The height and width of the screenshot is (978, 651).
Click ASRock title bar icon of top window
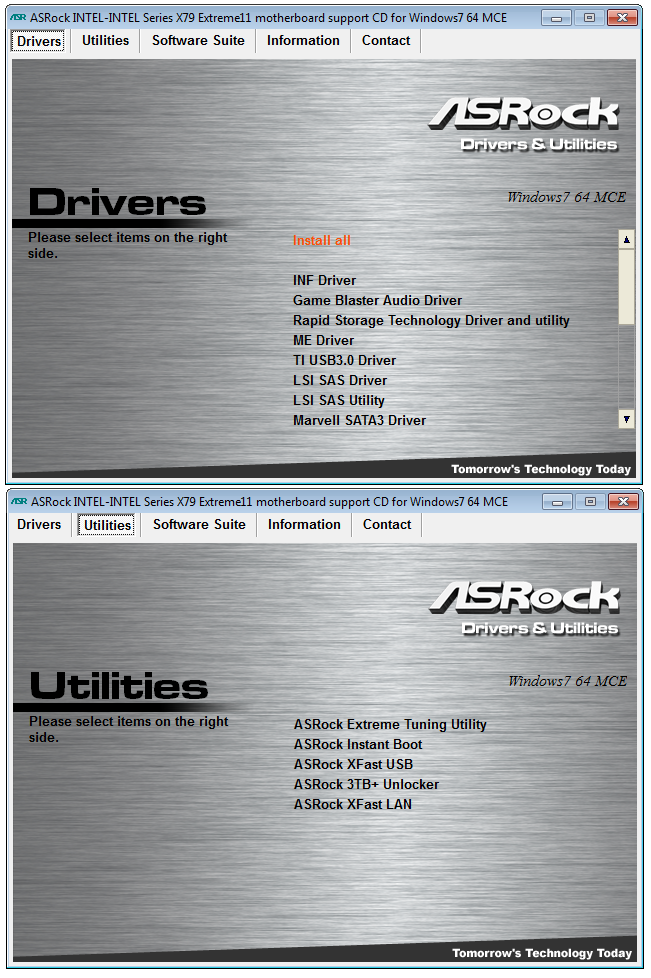click(18, 17)
